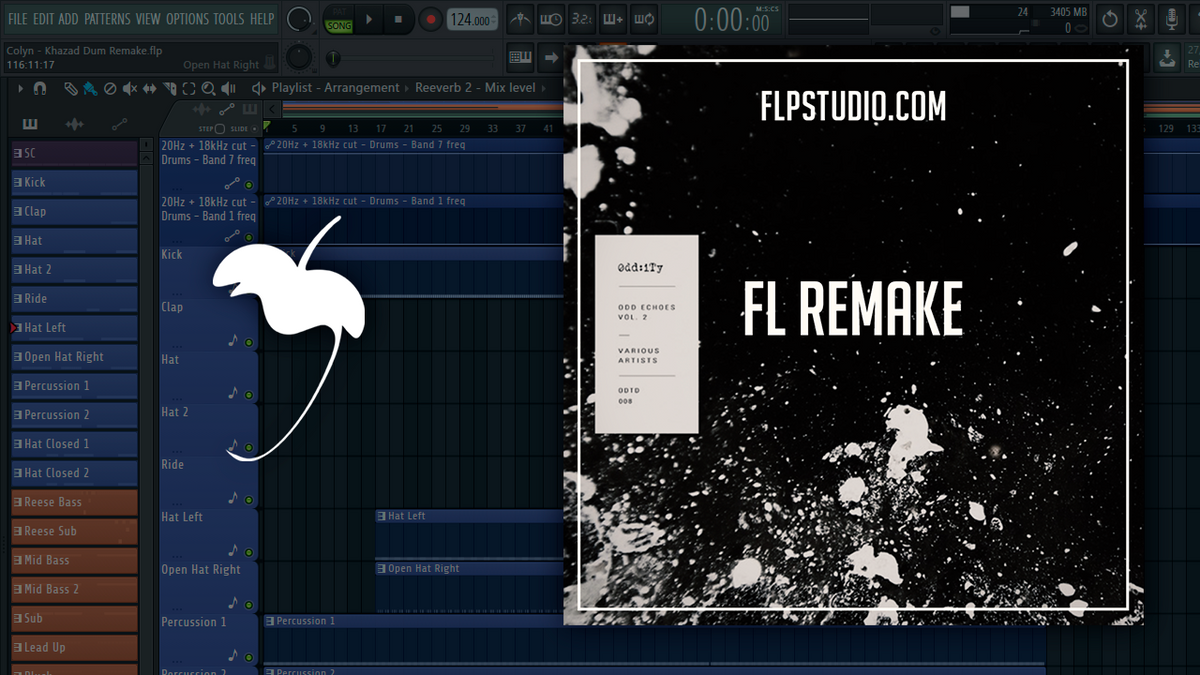Select the Paint brush tool

[90, 88]
